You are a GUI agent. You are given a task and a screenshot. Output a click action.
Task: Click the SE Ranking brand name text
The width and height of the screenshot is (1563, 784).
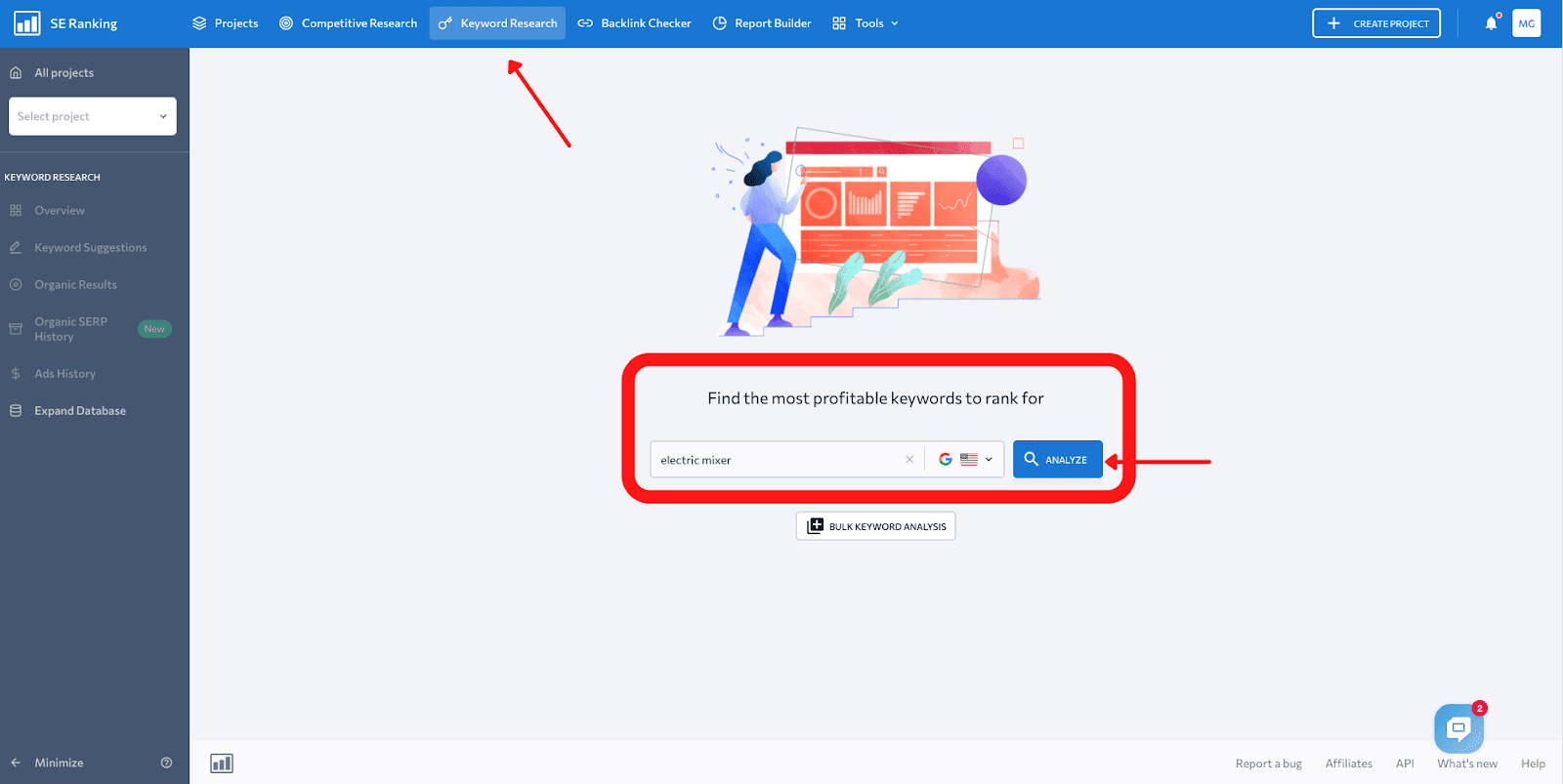(x=84, y=23)
